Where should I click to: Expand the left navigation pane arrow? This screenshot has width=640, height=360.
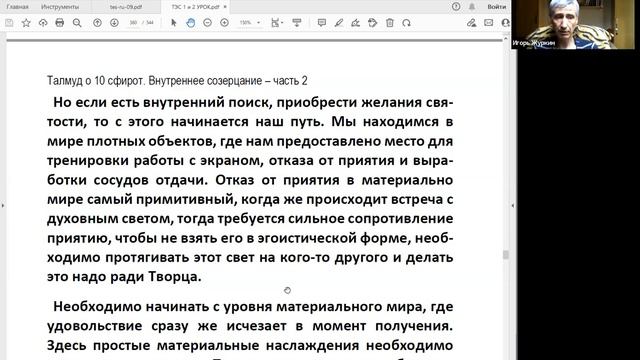[x=2, y=206]
